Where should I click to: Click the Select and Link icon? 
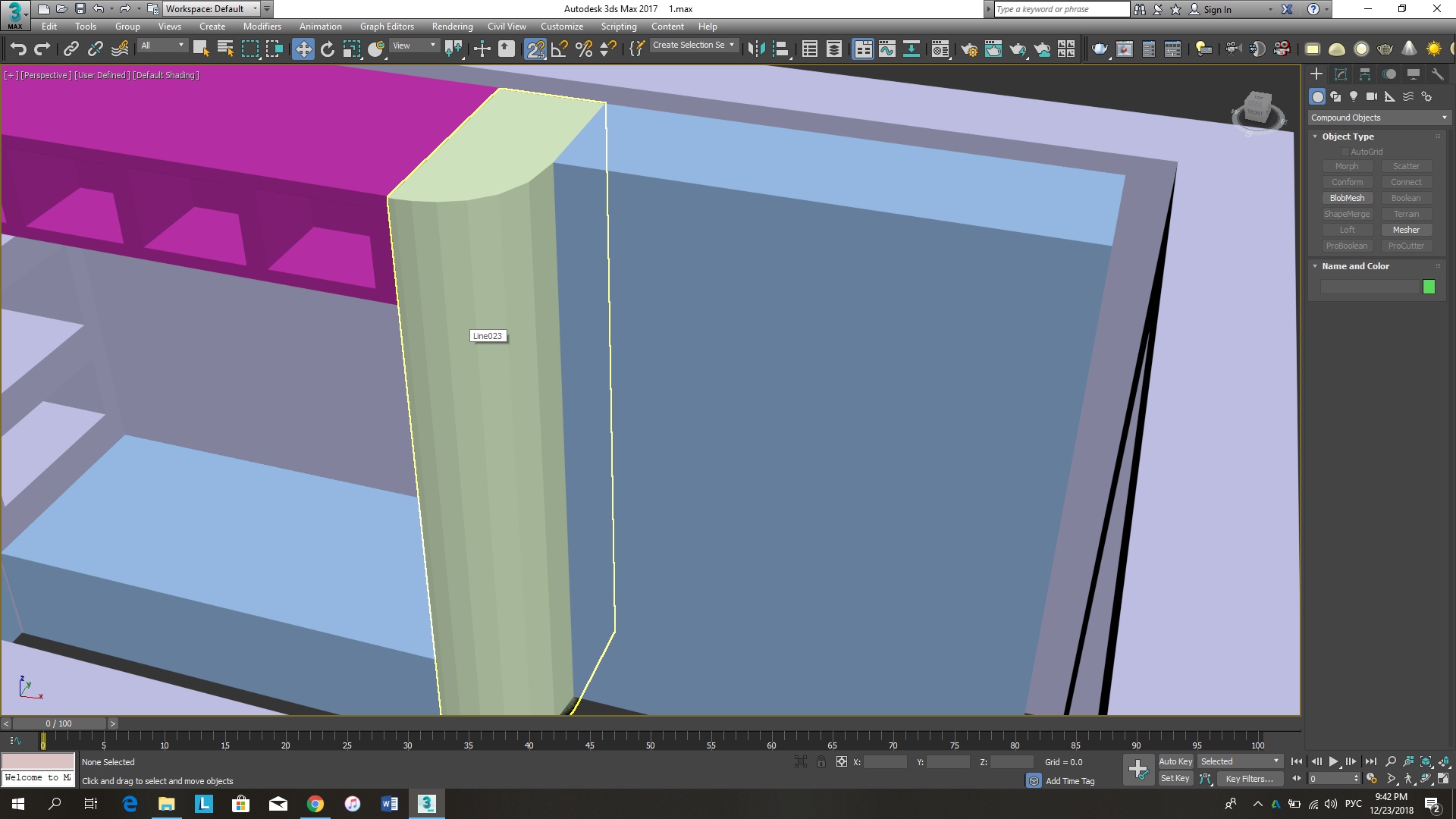pos(71,49)
